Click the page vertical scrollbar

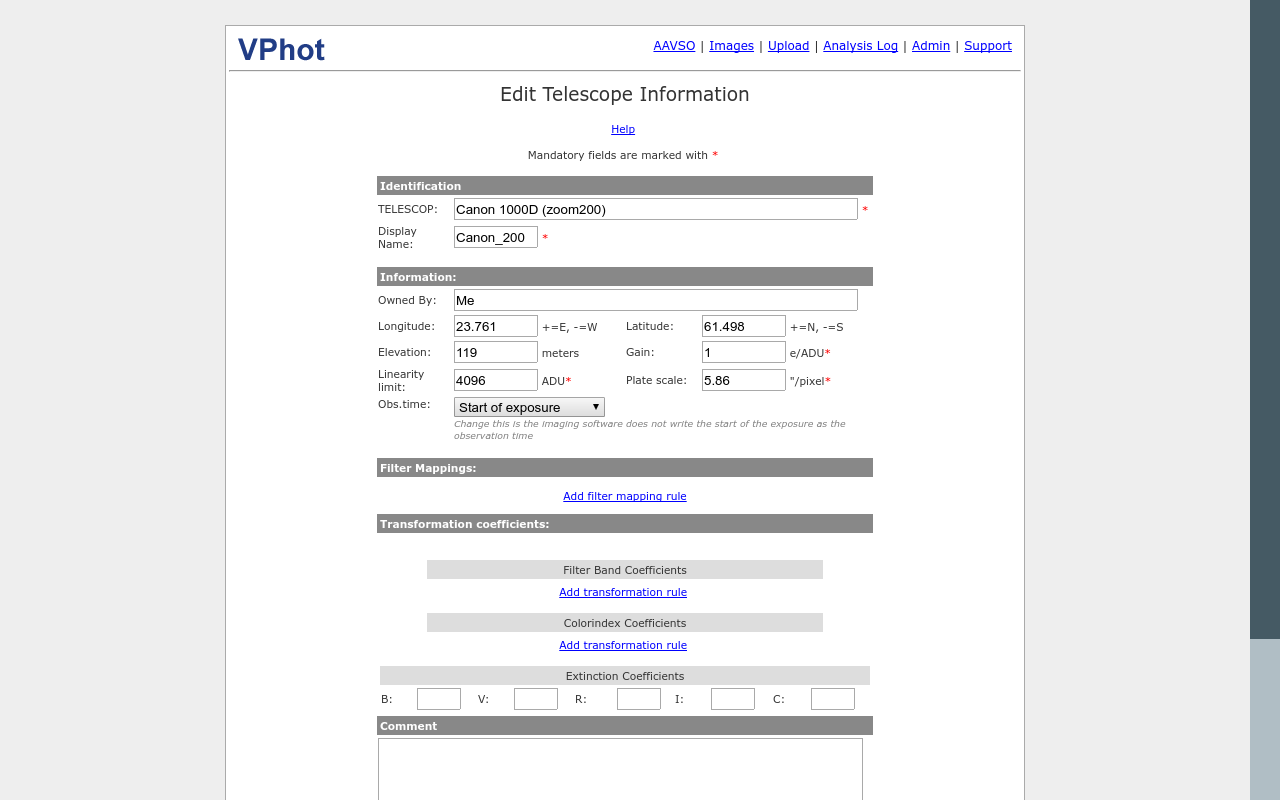[x=1264, y=320]
